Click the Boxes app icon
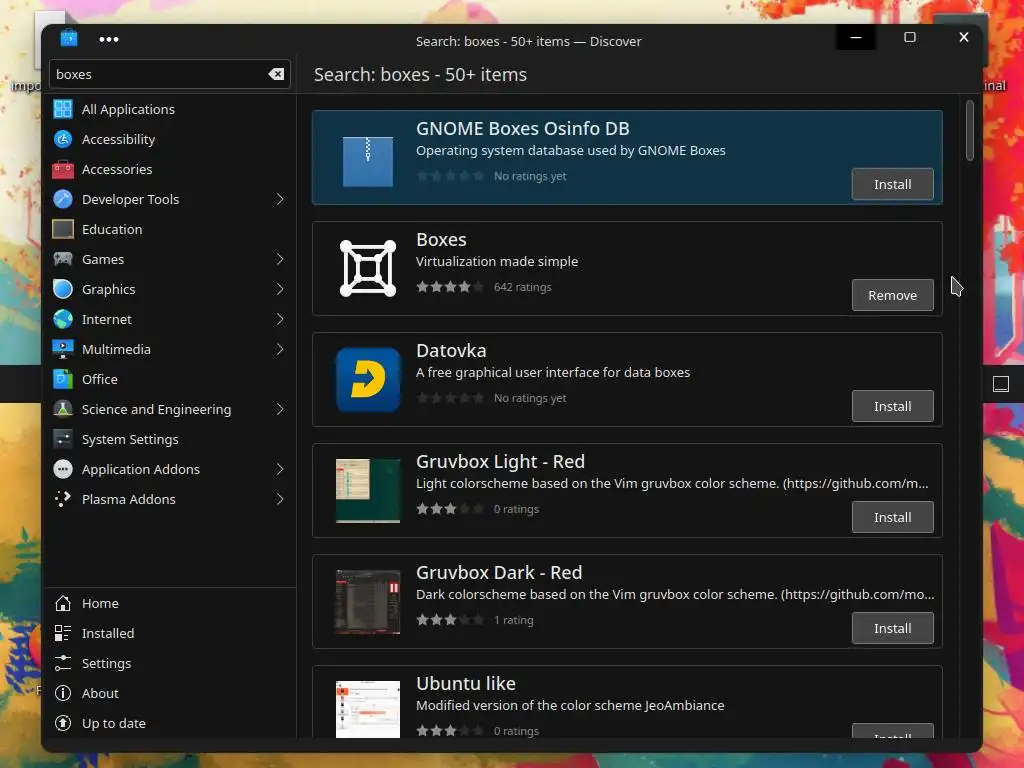The image size is (1024, 768). click(x=368, y=268)
